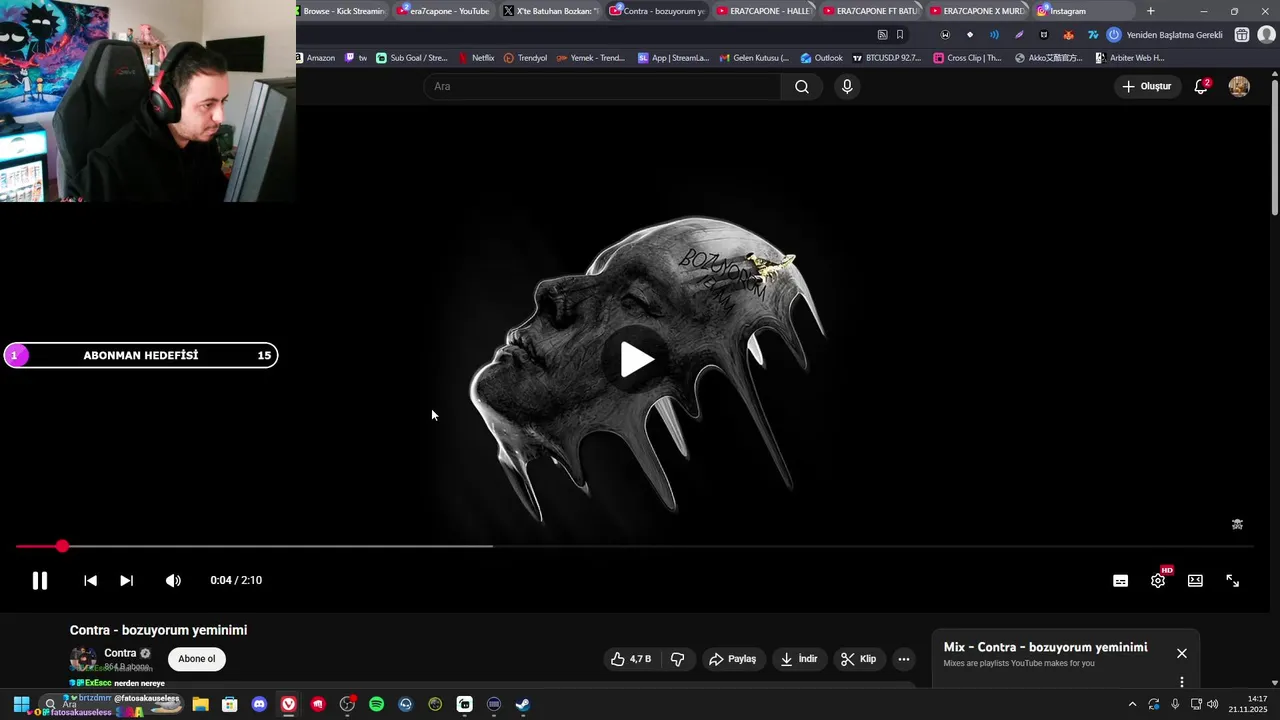This screenshot has height=720, width=1280.
Task: Click the buffered part of the video timeline
Action: click(280, 546)
